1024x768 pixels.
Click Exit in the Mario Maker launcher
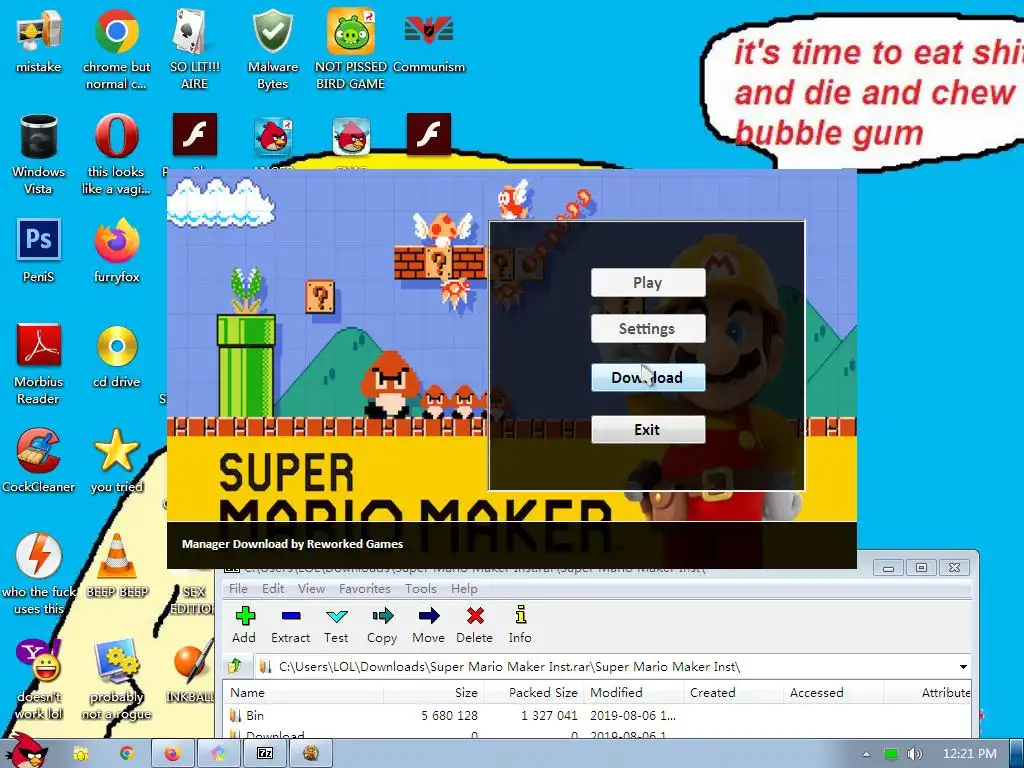tap(648, 430)
